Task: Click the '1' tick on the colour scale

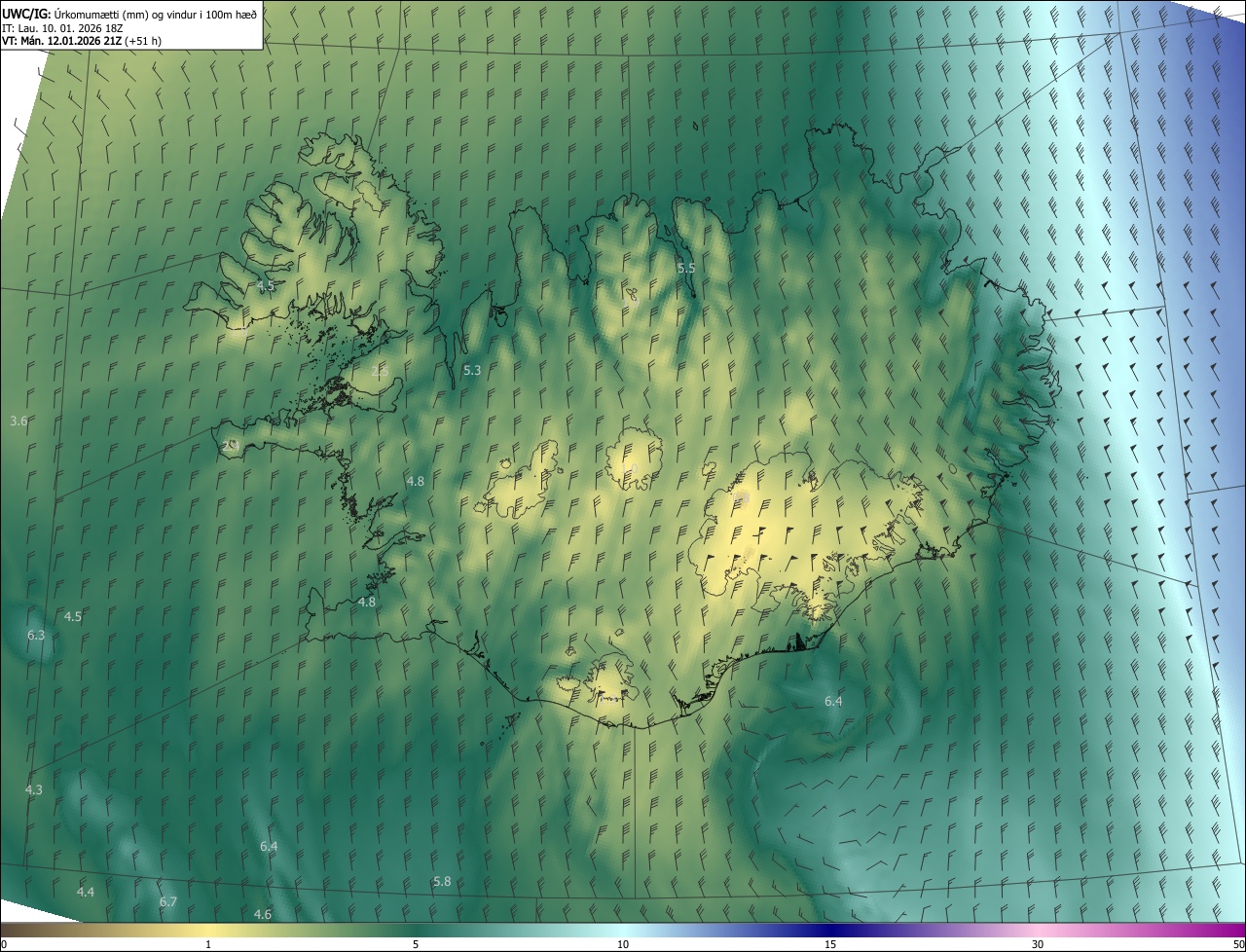Action: coord(208,944)
